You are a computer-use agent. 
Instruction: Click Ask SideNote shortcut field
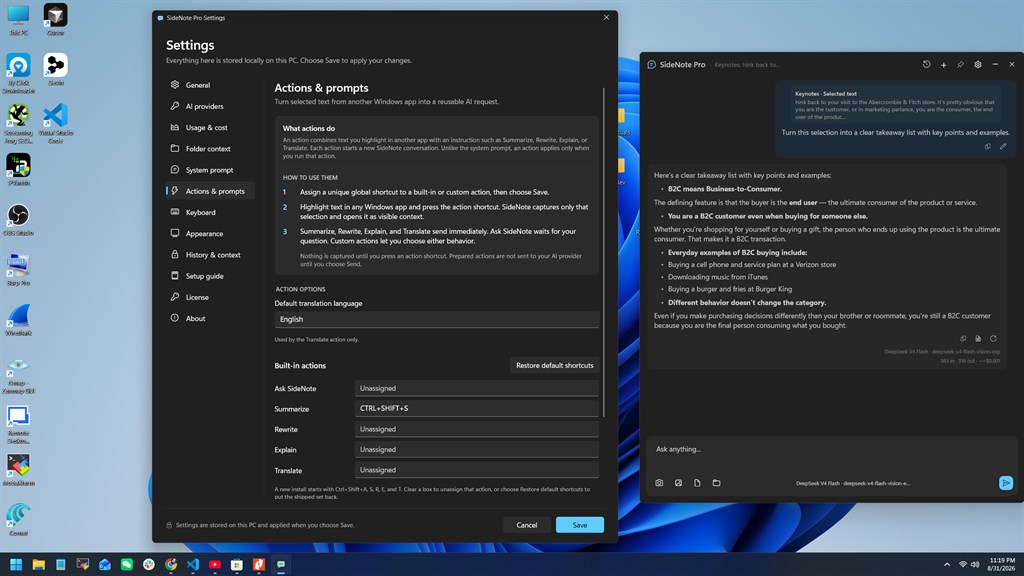(477, 389)
